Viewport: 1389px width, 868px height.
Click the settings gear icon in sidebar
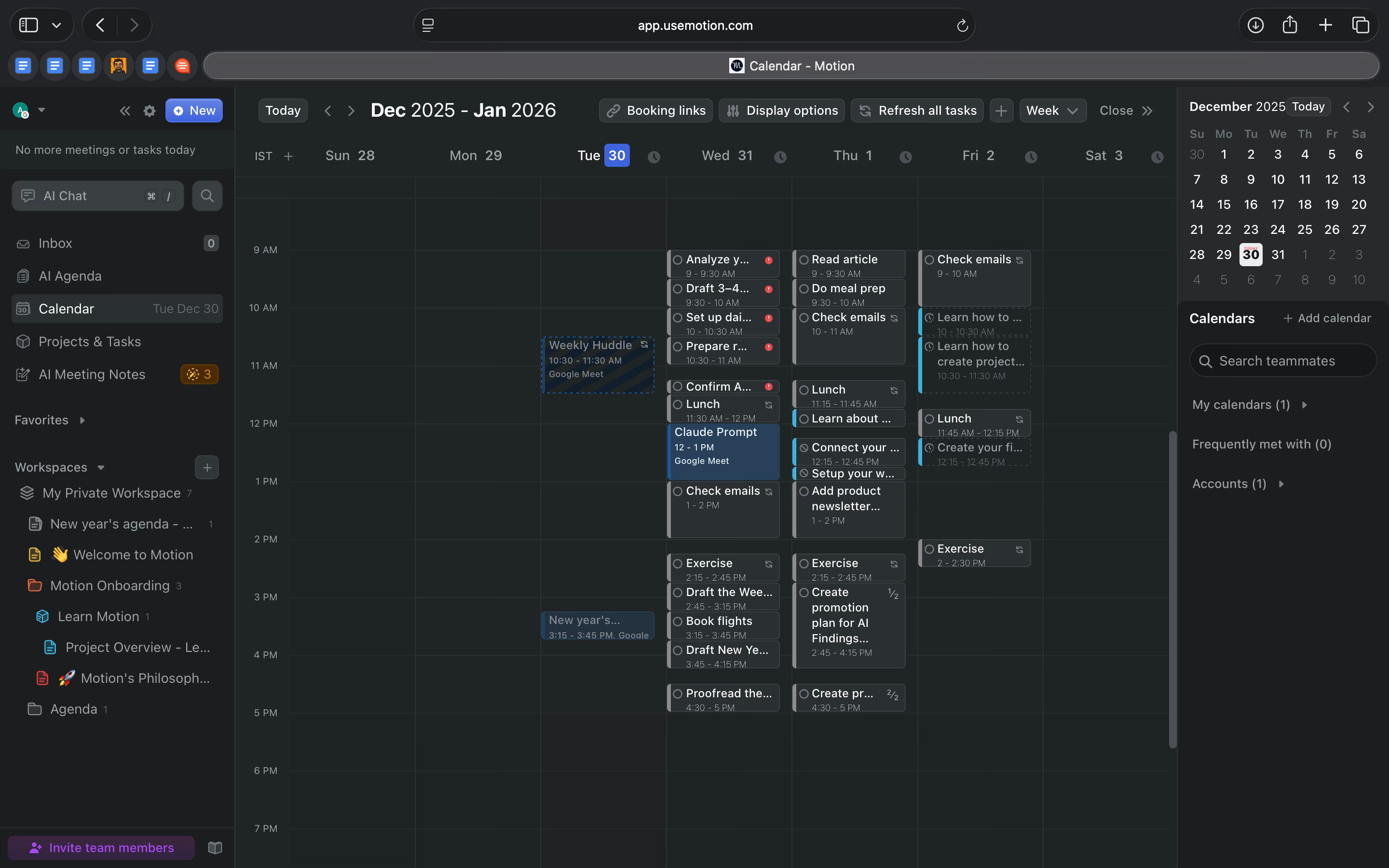click(149, 111)
